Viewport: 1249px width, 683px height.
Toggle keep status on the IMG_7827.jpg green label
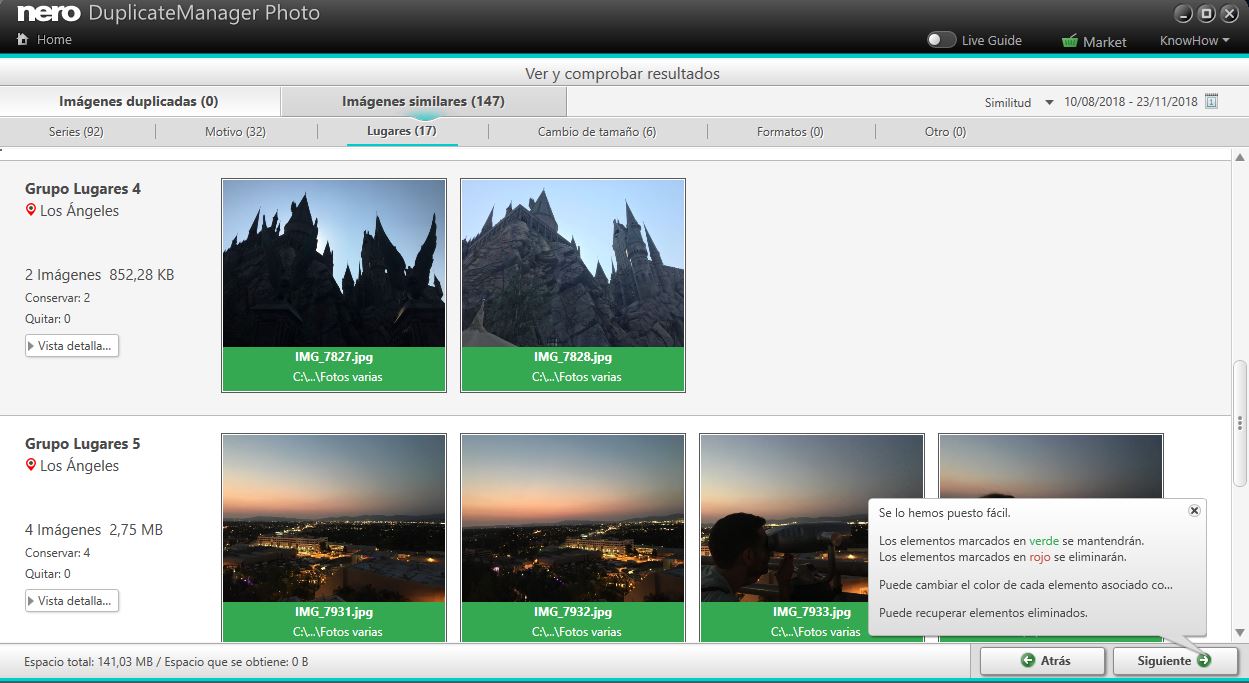[x=334, y=367]
